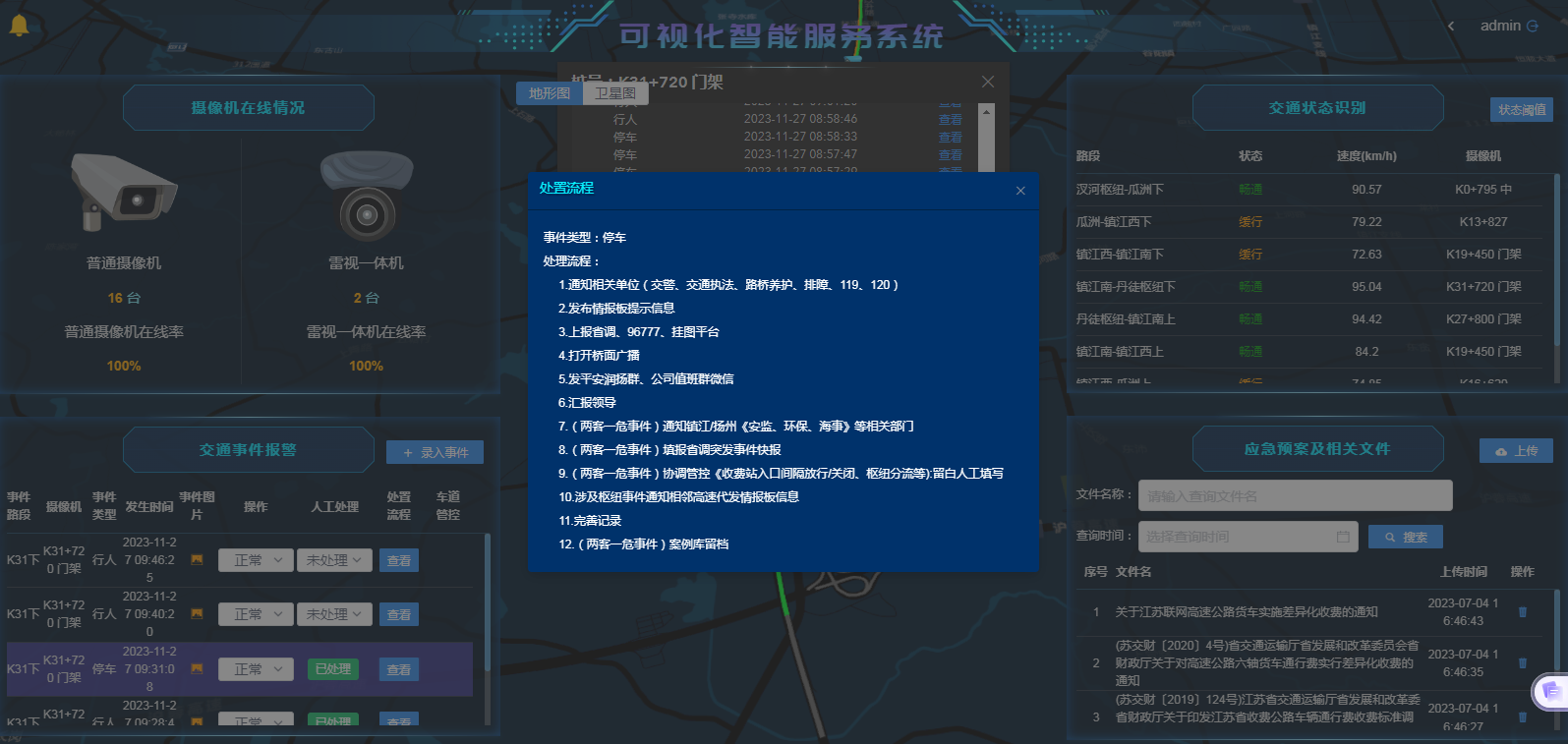Switch map to 卫星图 view
Viewport: 1568px width, 744px height.
pyautogui.click(x=615, y=93)
